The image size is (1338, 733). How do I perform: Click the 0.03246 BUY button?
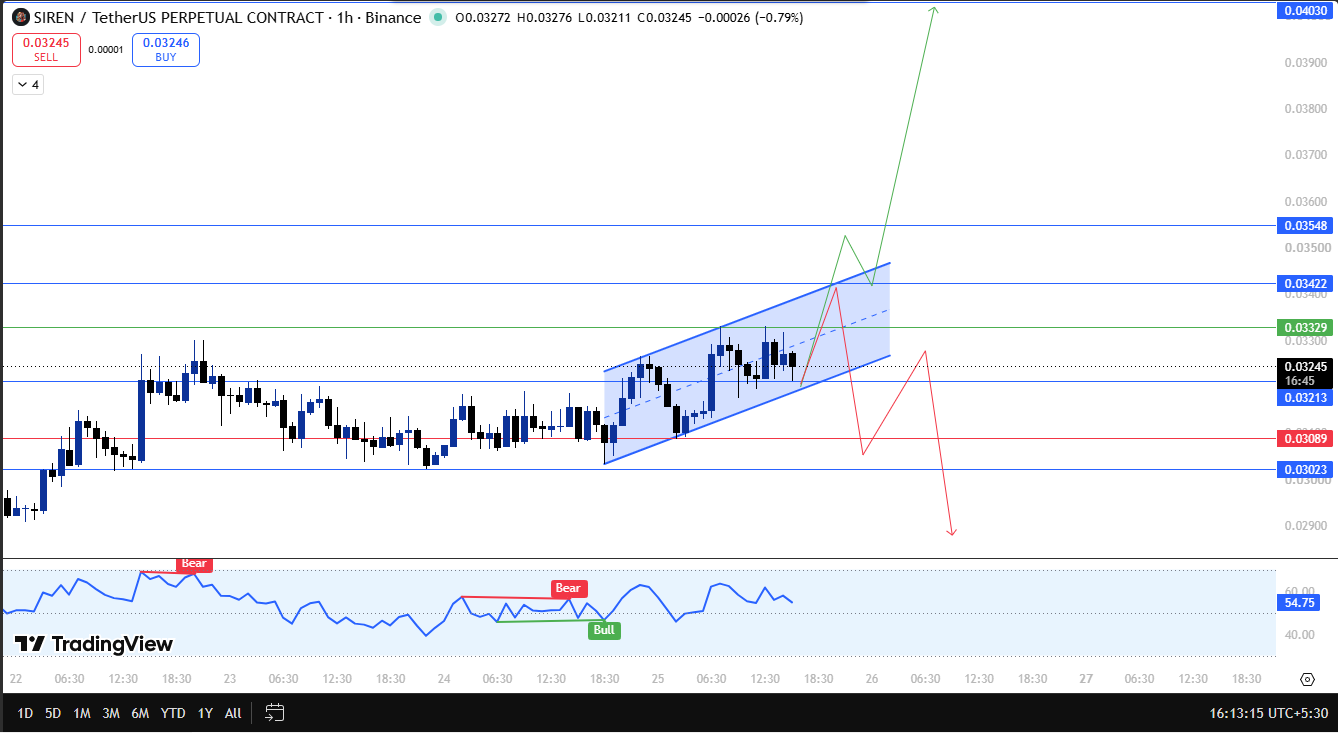(166, 50)
